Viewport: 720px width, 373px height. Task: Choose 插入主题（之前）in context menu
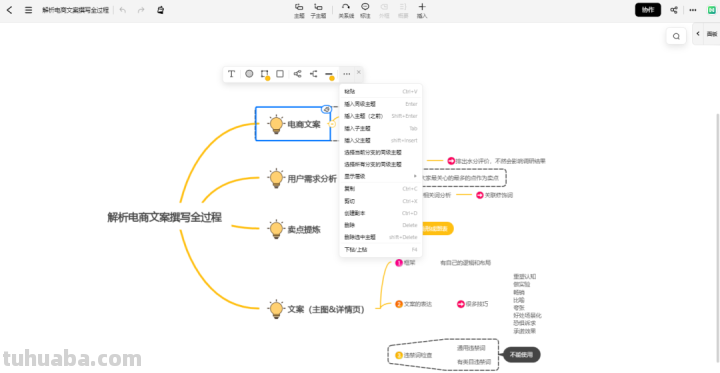pos(381,116)
